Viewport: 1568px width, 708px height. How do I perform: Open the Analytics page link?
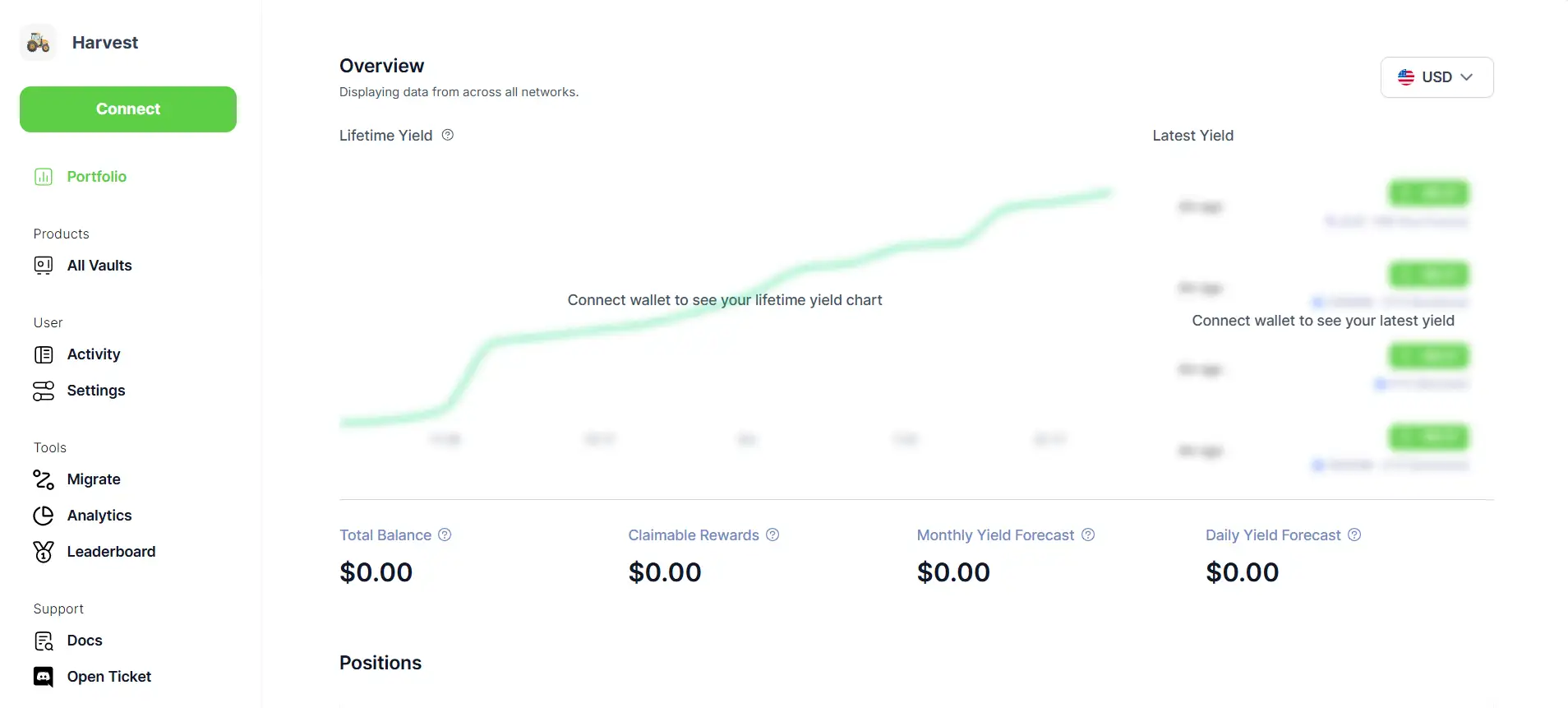point(99,516)
